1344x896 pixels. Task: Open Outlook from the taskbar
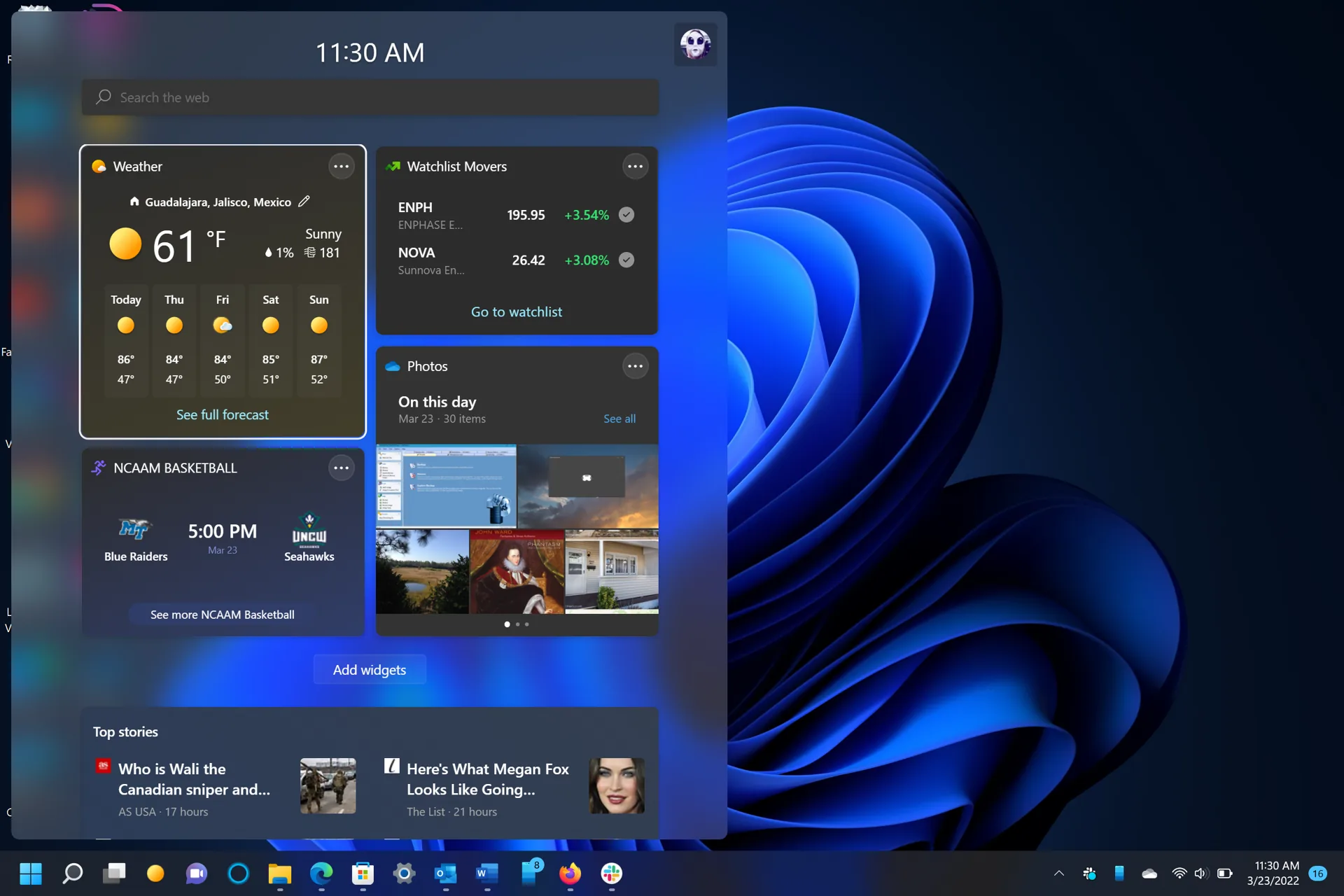coord(444,874)
